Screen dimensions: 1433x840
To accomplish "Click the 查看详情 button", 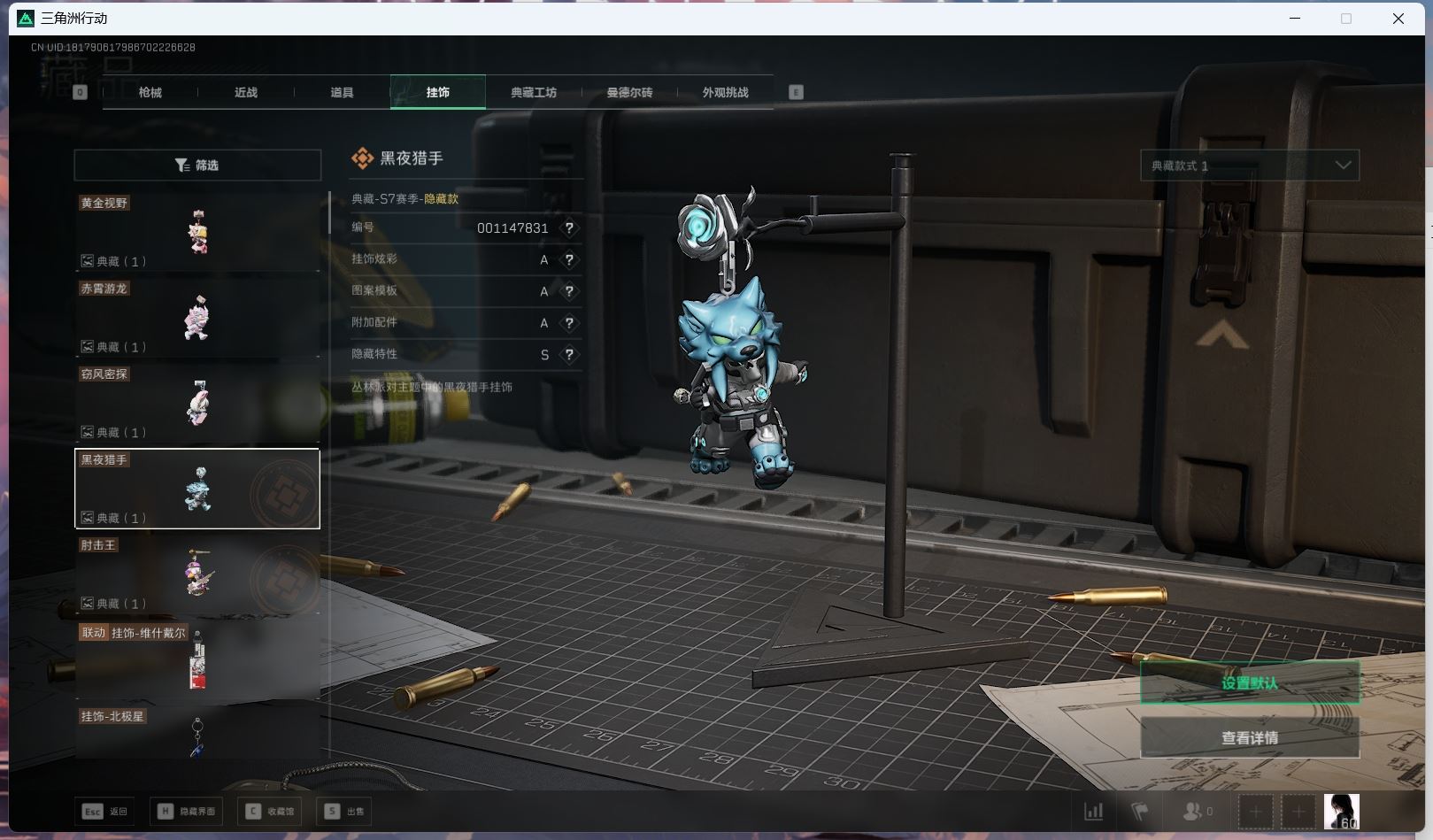I will (1249, 737).
